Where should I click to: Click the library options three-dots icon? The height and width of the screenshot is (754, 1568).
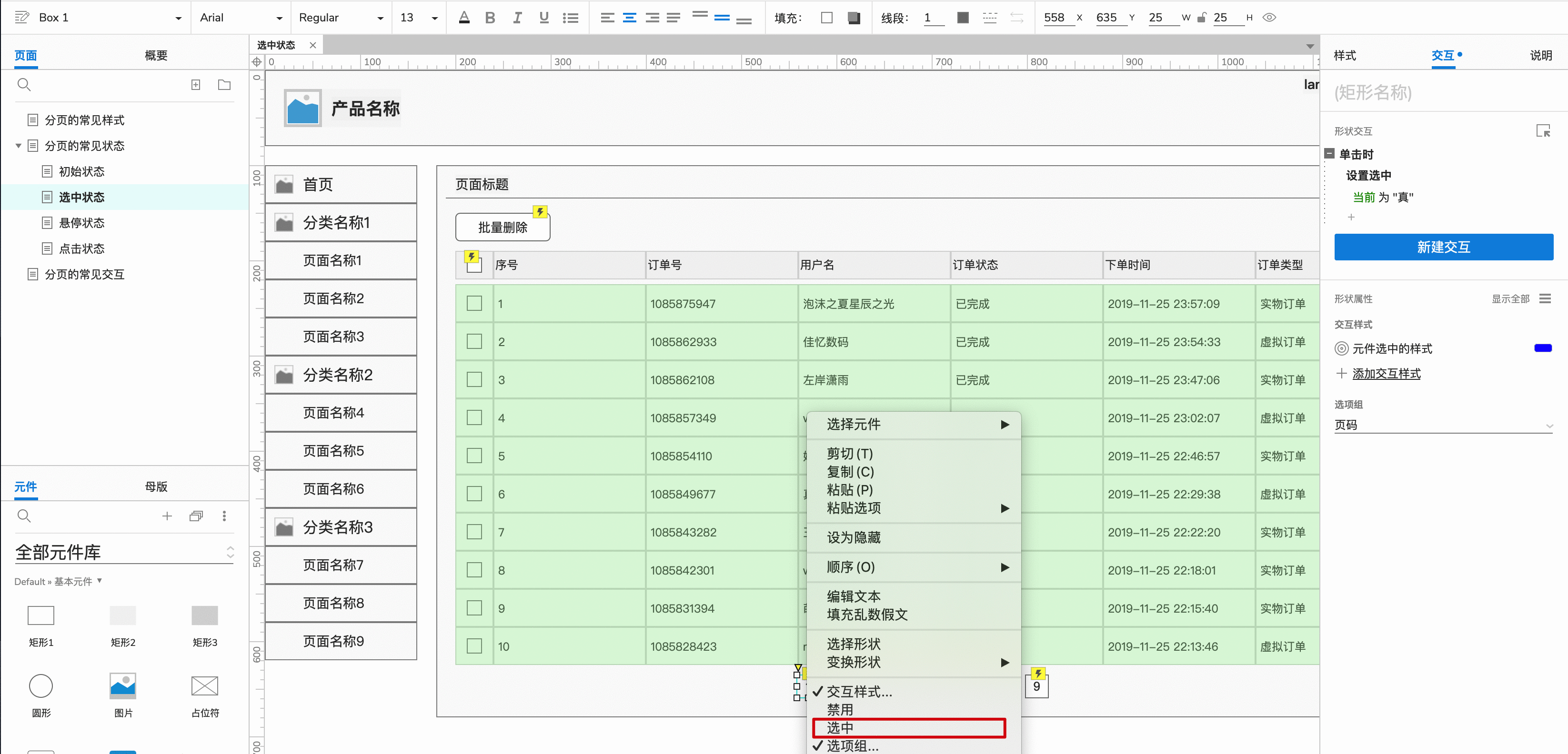pos(224,516)
